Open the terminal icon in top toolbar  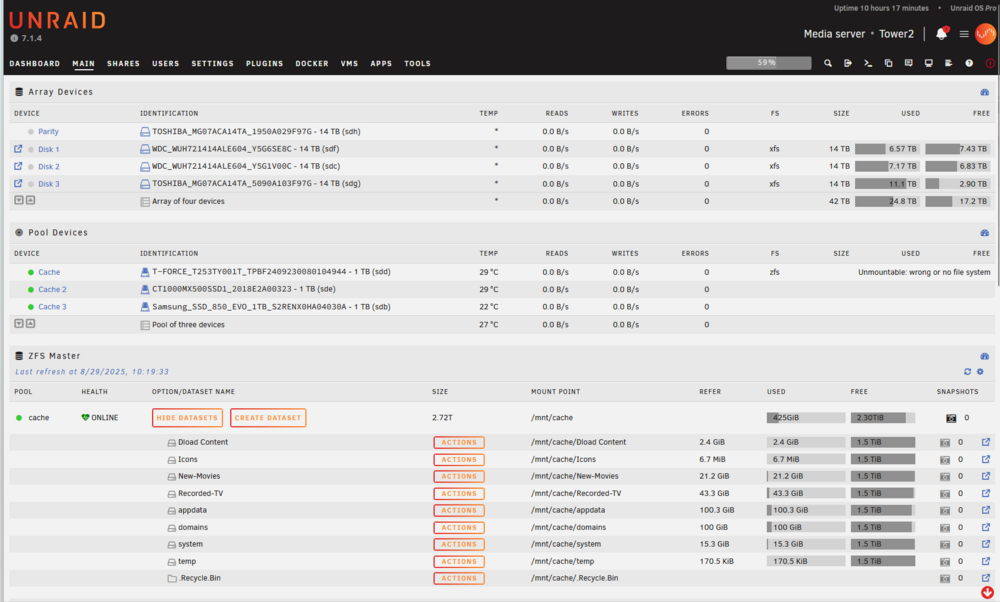click(x=868, y=63)
